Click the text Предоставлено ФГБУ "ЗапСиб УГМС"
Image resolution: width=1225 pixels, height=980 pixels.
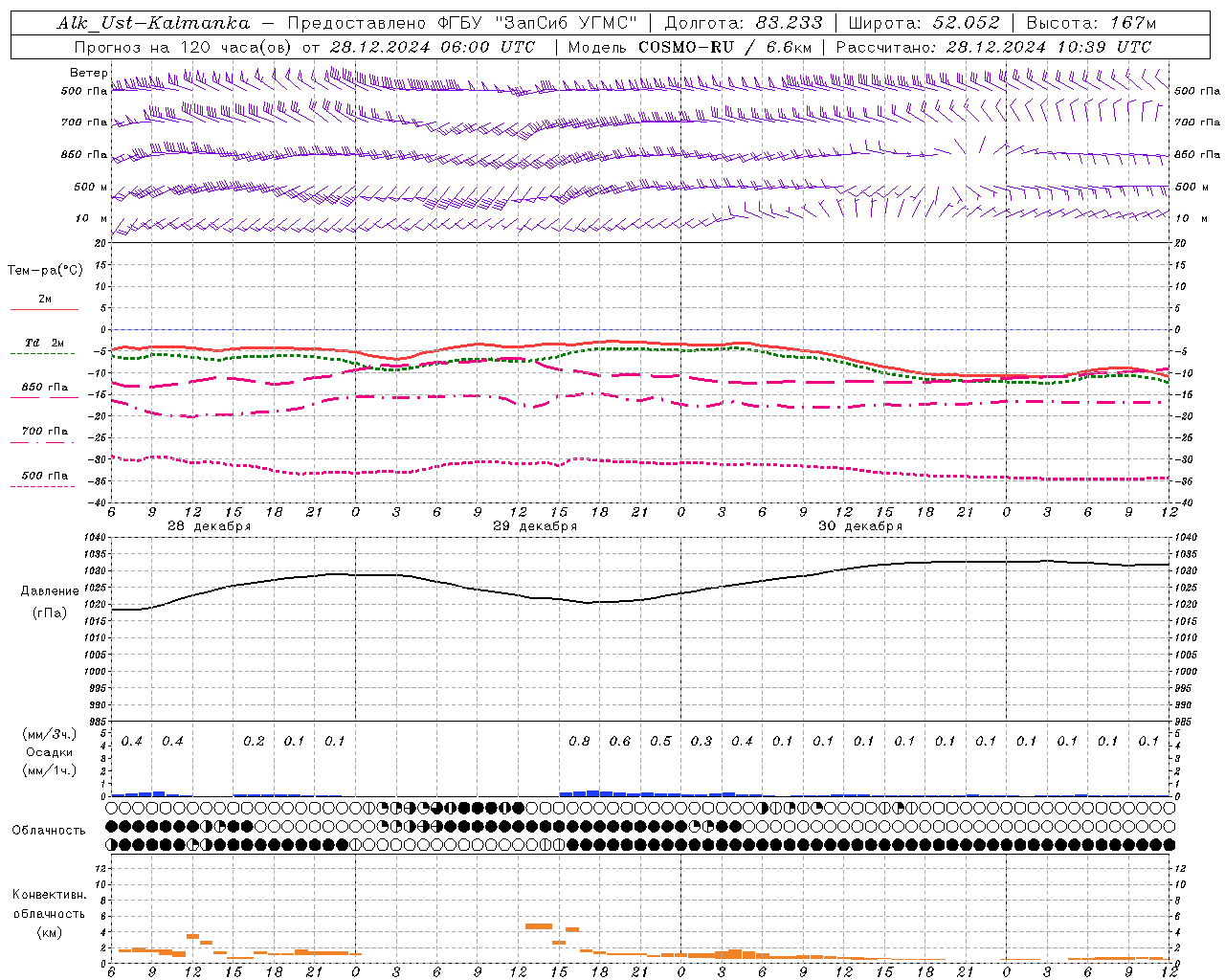coord(462,23)
